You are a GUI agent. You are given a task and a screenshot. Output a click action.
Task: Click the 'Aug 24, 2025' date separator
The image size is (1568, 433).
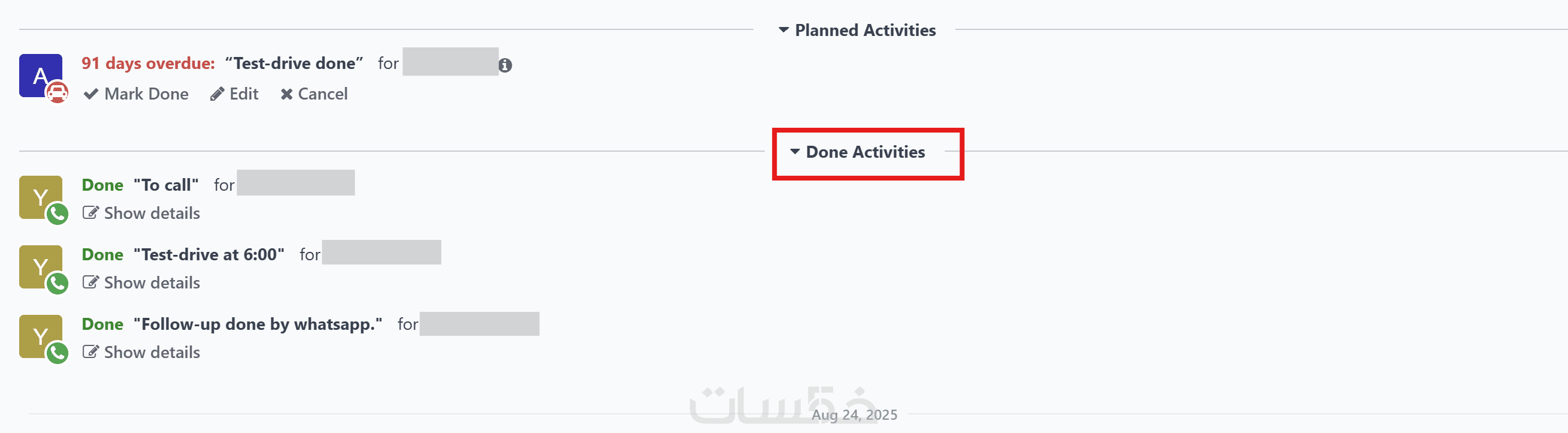(854, 415)
